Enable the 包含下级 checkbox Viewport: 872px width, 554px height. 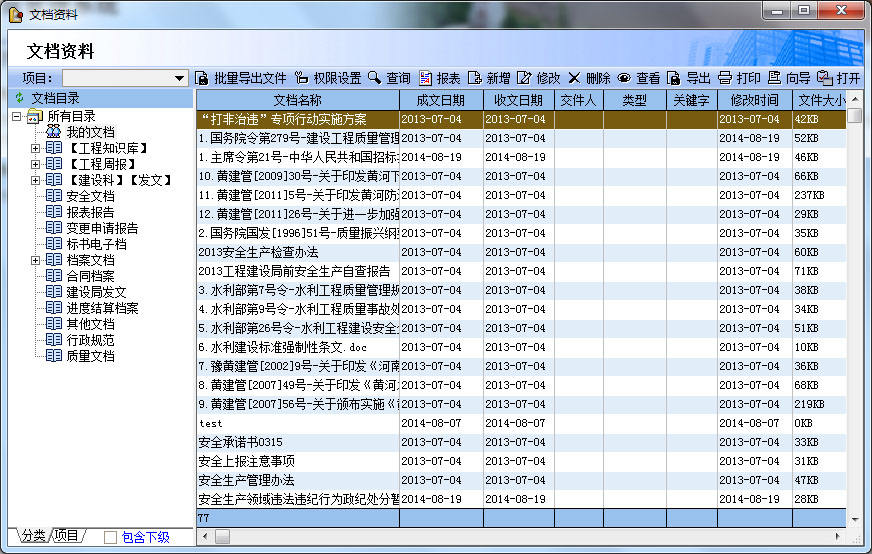coord(111,537)
